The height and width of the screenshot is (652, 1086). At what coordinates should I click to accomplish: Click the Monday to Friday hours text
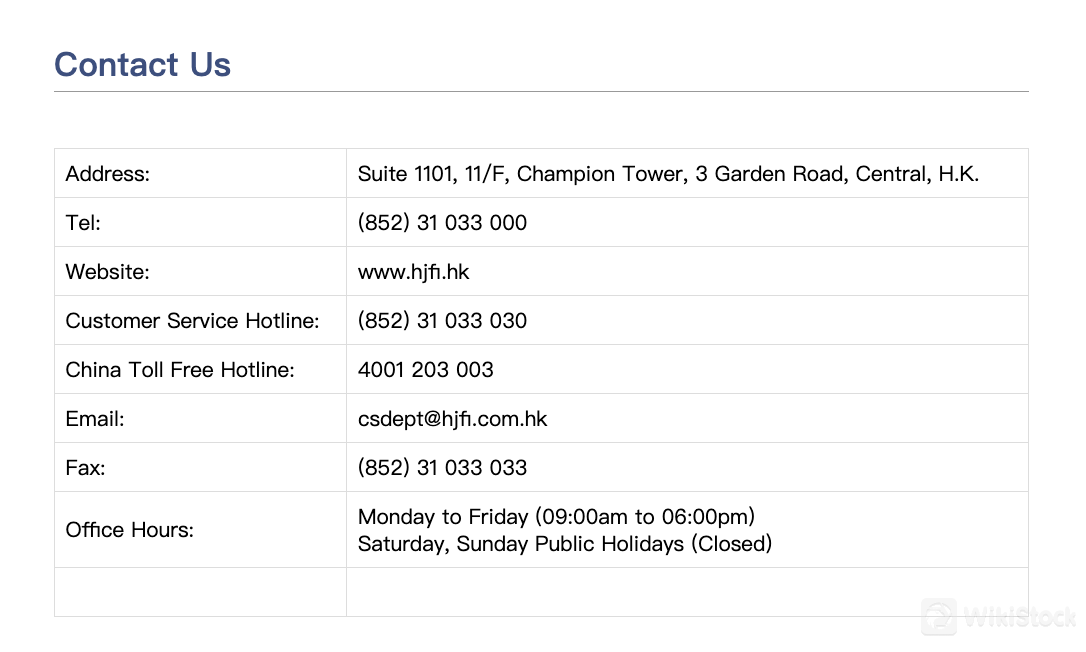pyautogui.click(x=556, y=517)
